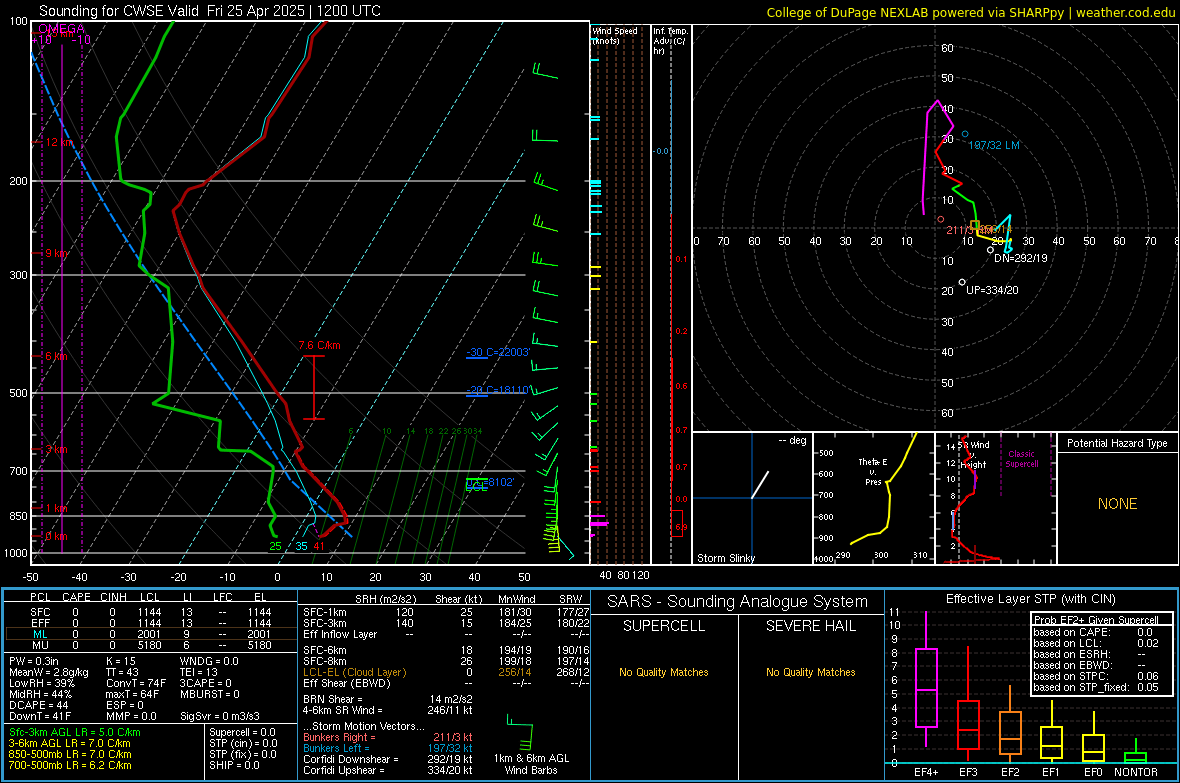Viewport: 1180px width, 783px height.
Task: Click the NONE hazard type text
Action: (x=1117, y=504)
